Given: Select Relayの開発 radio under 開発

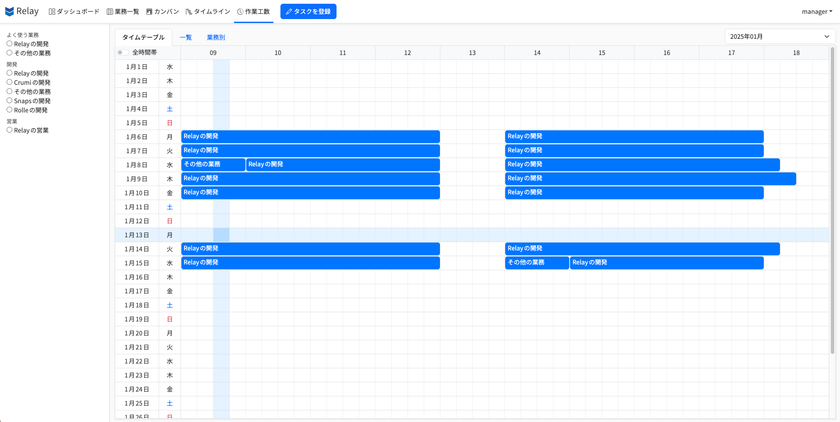Looking at the screenshot, I should click(9, 73).
